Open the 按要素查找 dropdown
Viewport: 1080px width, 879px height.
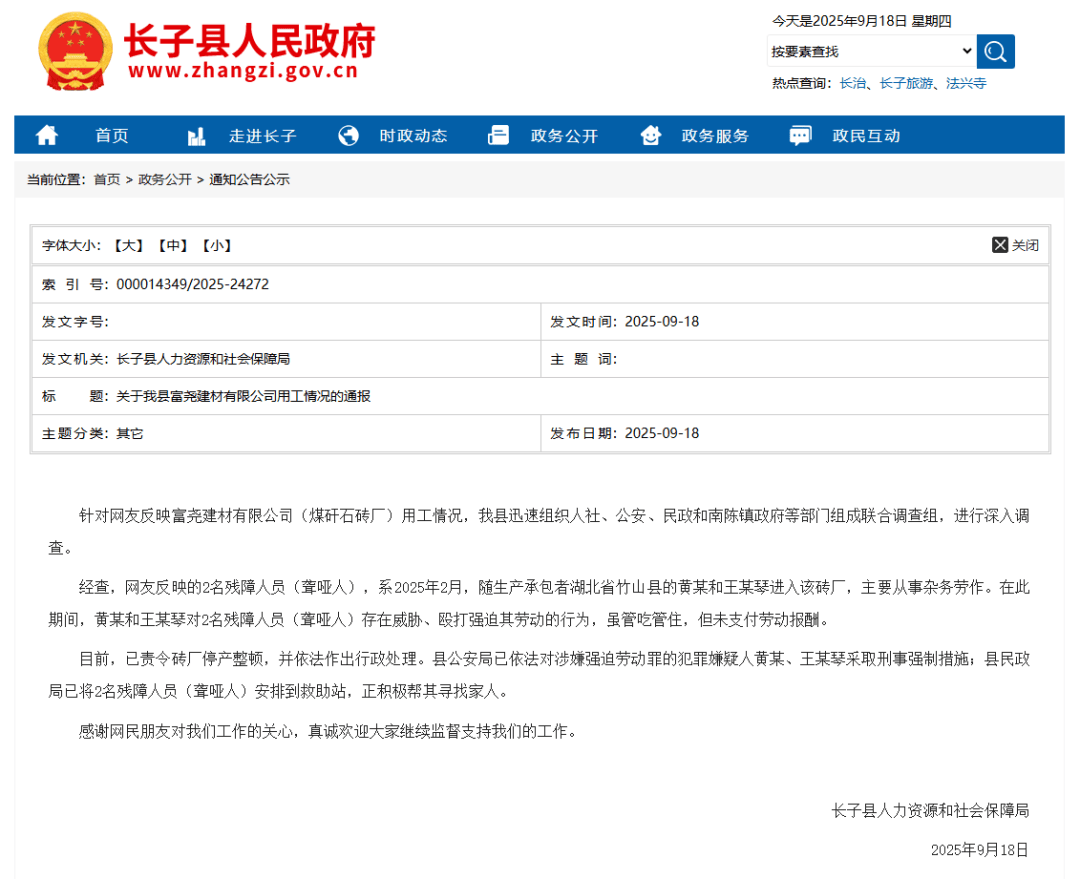(x=966, y=50)
